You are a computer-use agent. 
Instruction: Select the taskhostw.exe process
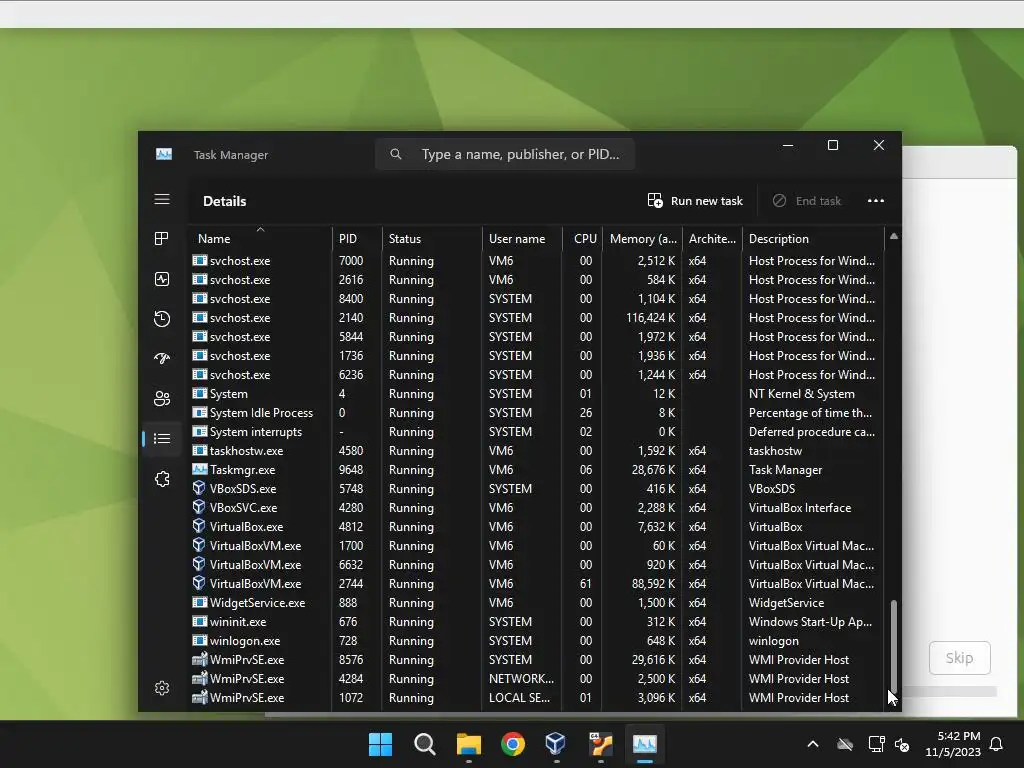(x=536, y=451)
